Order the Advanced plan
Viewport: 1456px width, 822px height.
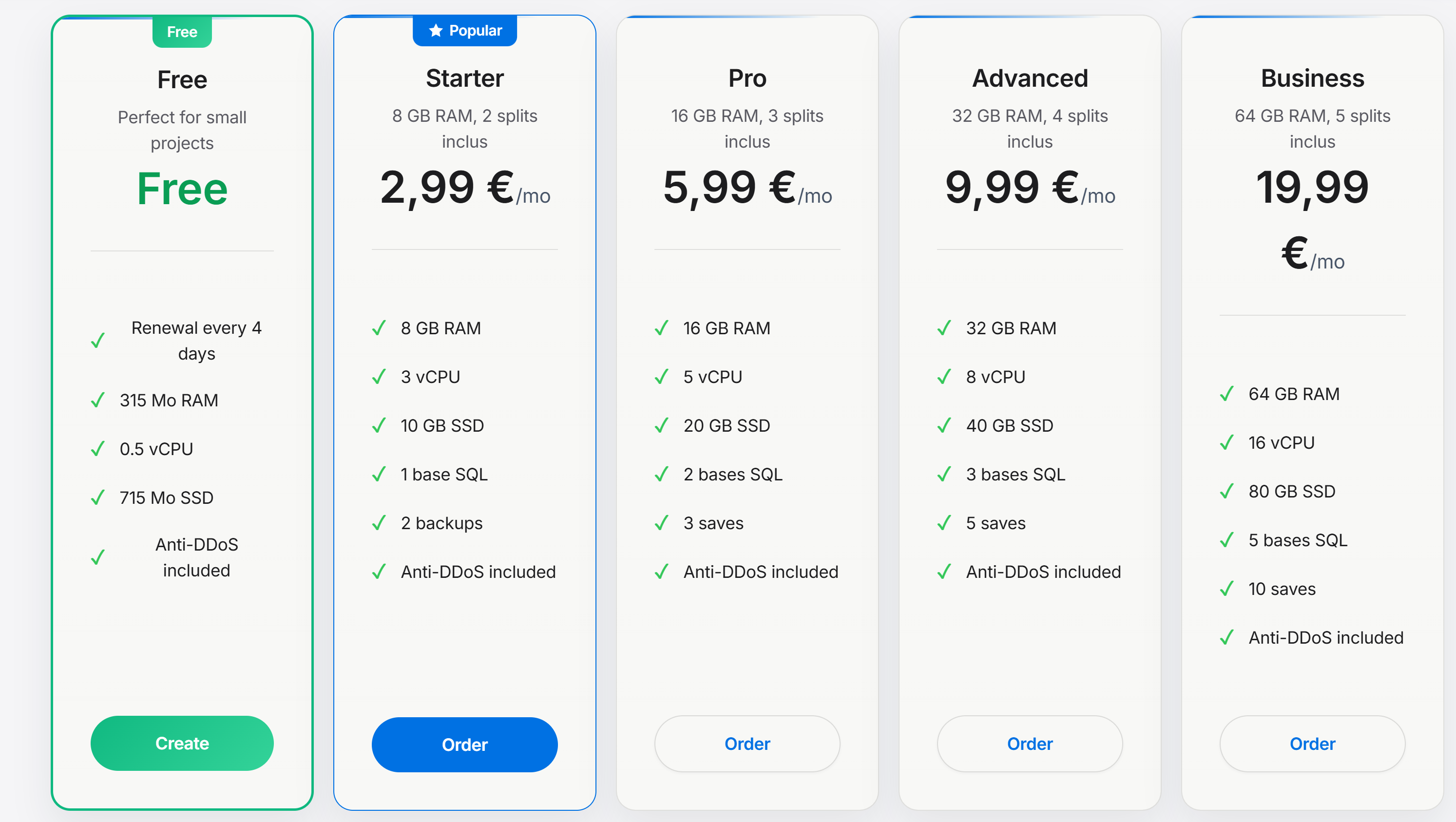point(1030,744)
